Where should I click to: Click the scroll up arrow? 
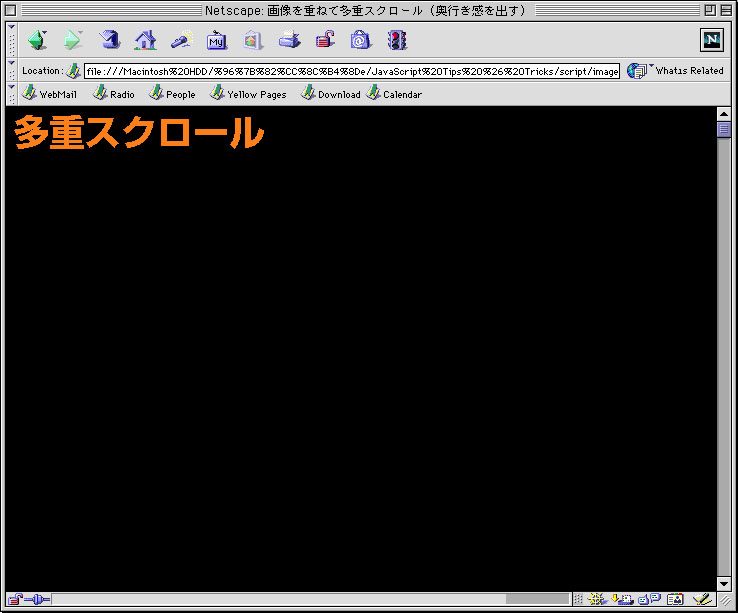[724, 114]
